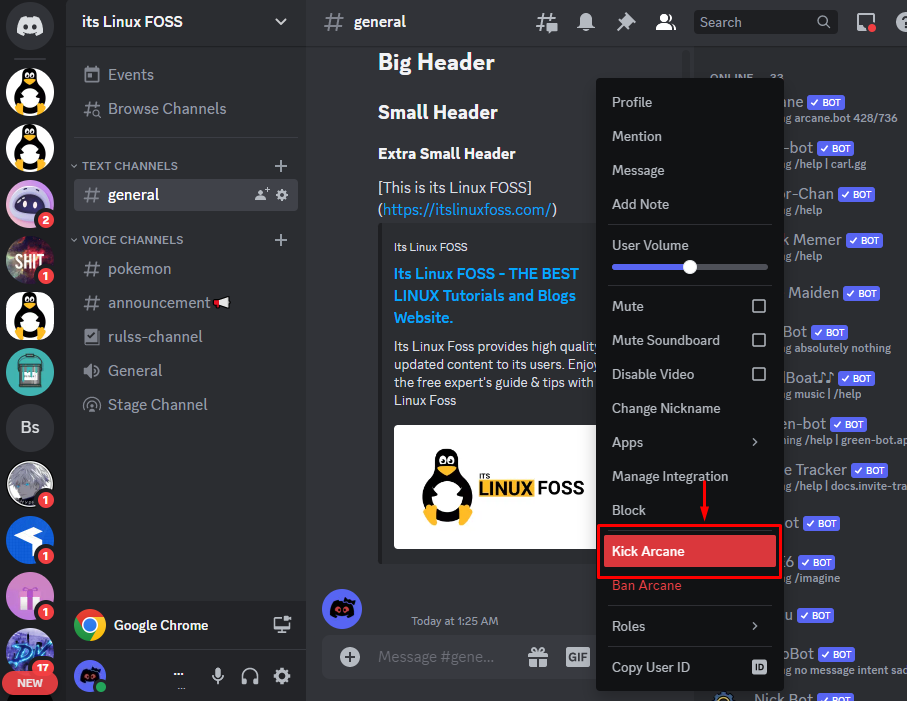907x701 pixels.
Task: Show pinned messages pin icon
Action: [x=625, y=22]
